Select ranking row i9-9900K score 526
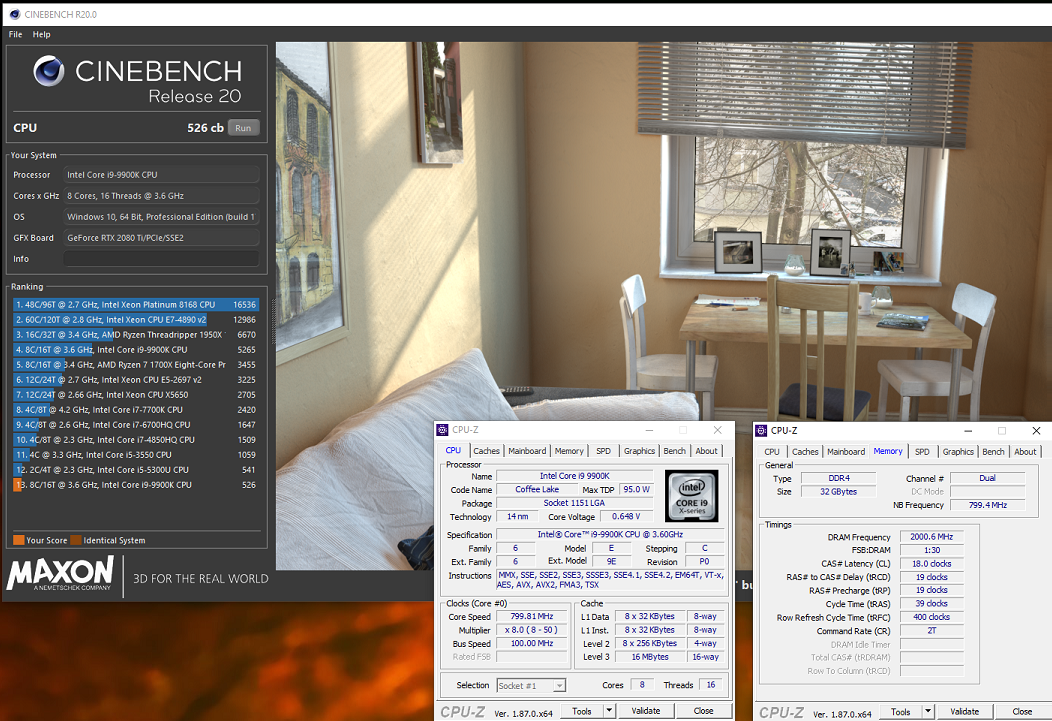1052x721 pixels. click(x=136, y=485)
